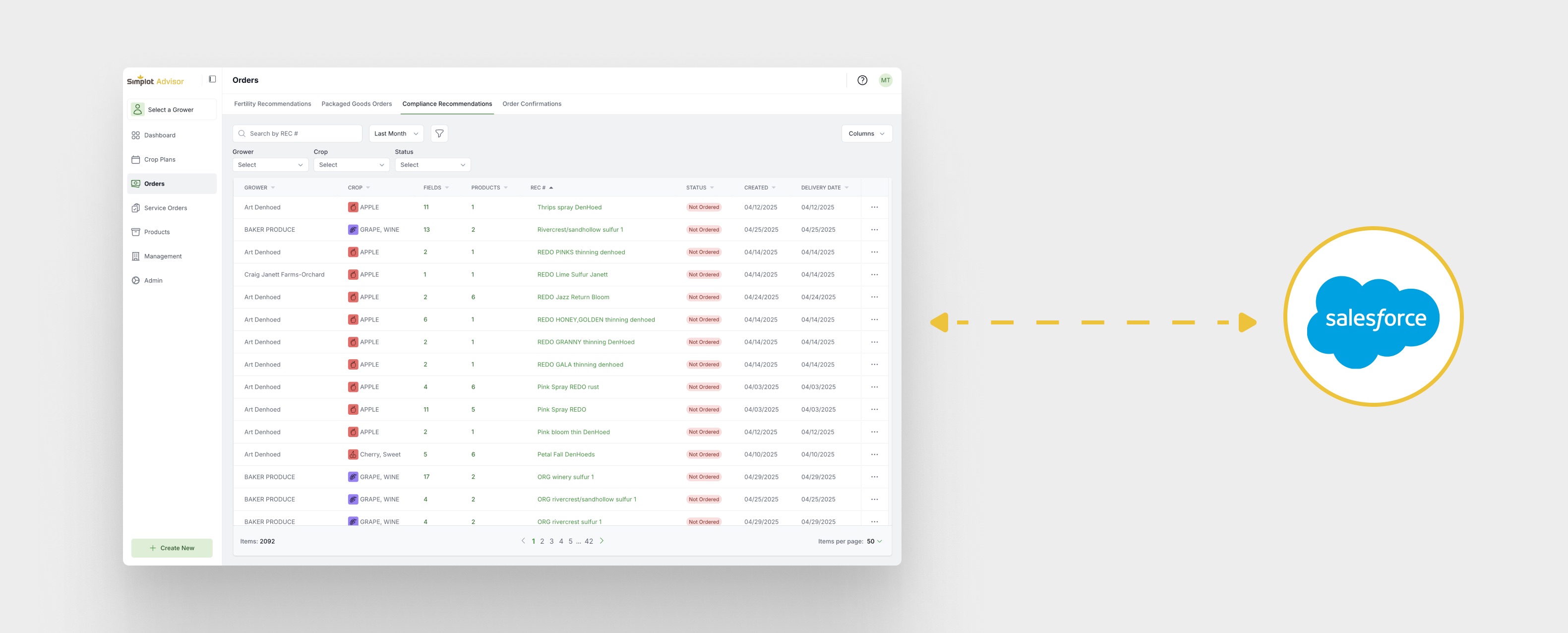Viewport: 1568px width, 633px height.
Task: Switch to Order Confirmations tab
Action: click(532, 104)
